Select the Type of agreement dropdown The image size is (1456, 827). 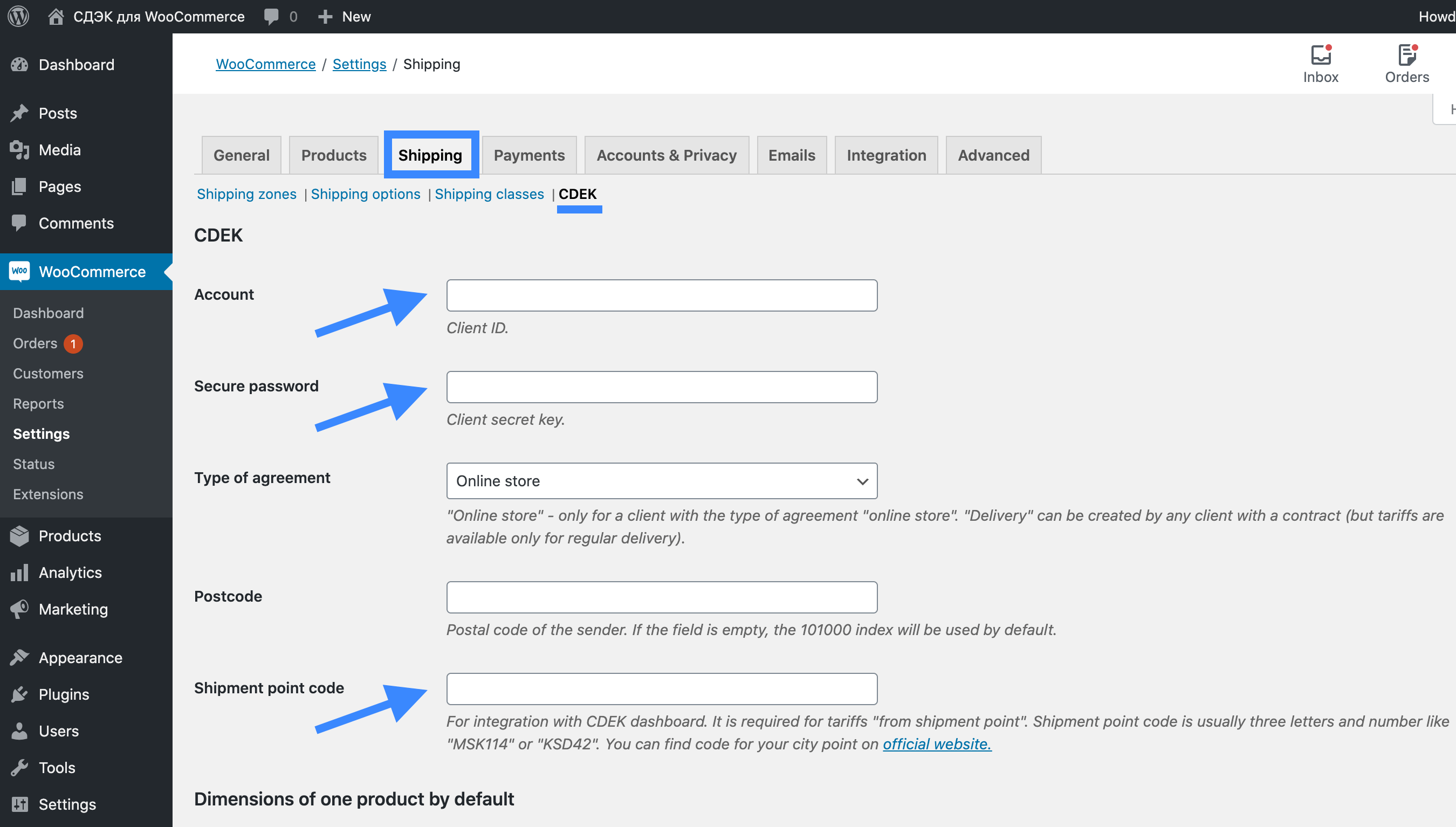pos(660,481)
